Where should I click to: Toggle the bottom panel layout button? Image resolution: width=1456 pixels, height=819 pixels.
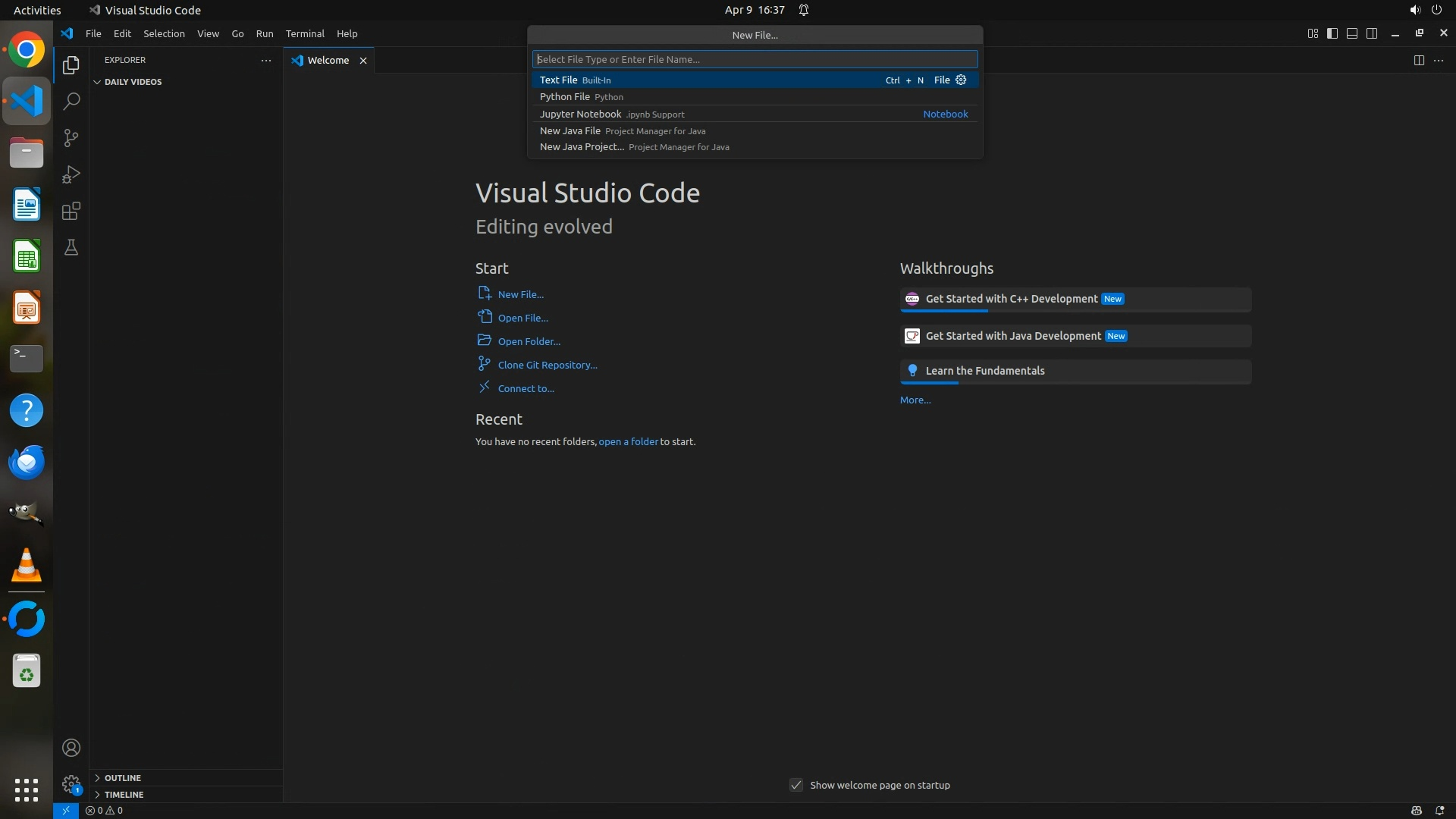click(1352, 33)
